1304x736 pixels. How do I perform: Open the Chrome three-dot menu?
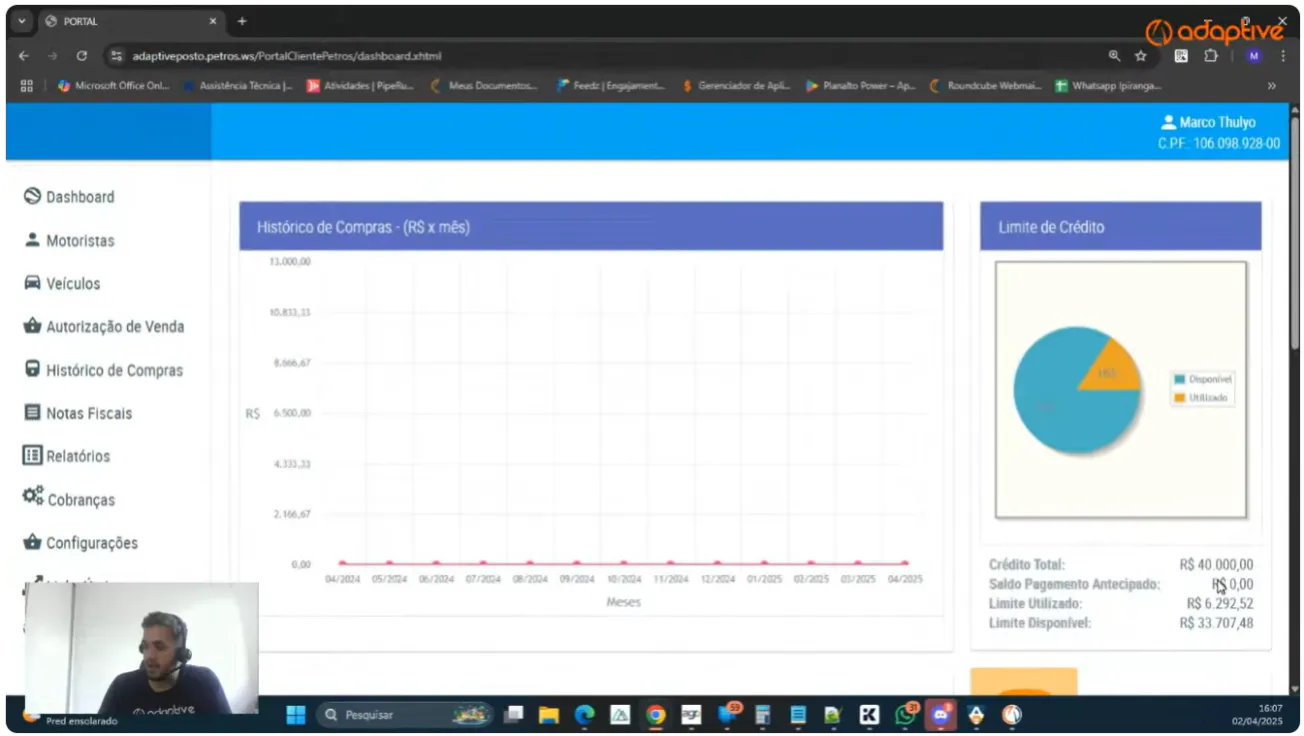pos(1282,56)
